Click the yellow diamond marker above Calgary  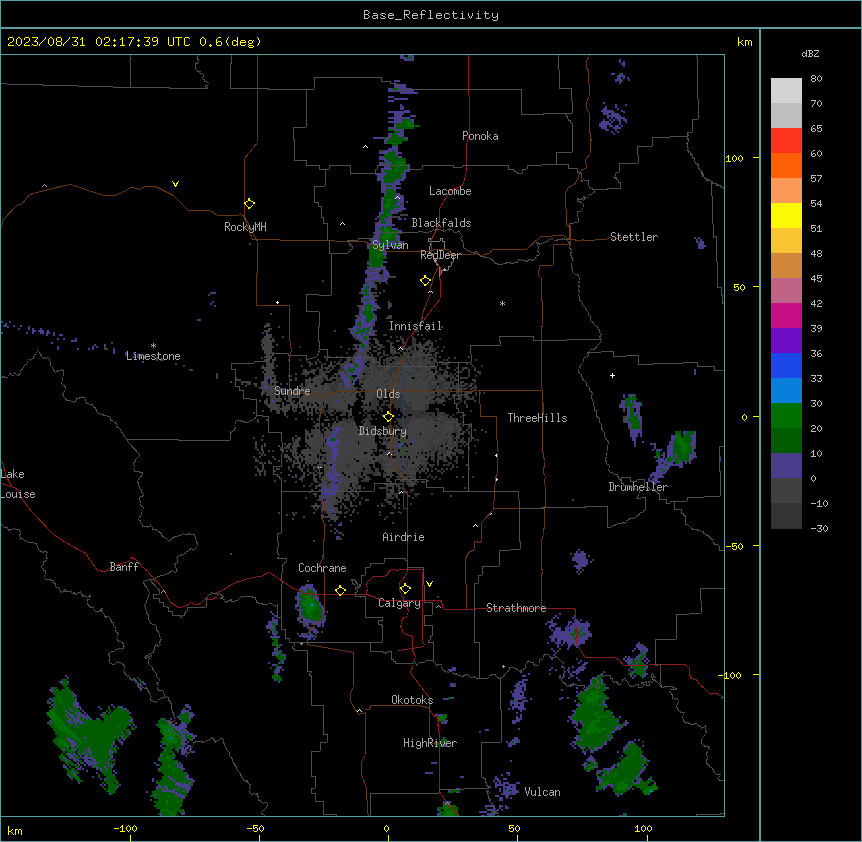point(405,589)
